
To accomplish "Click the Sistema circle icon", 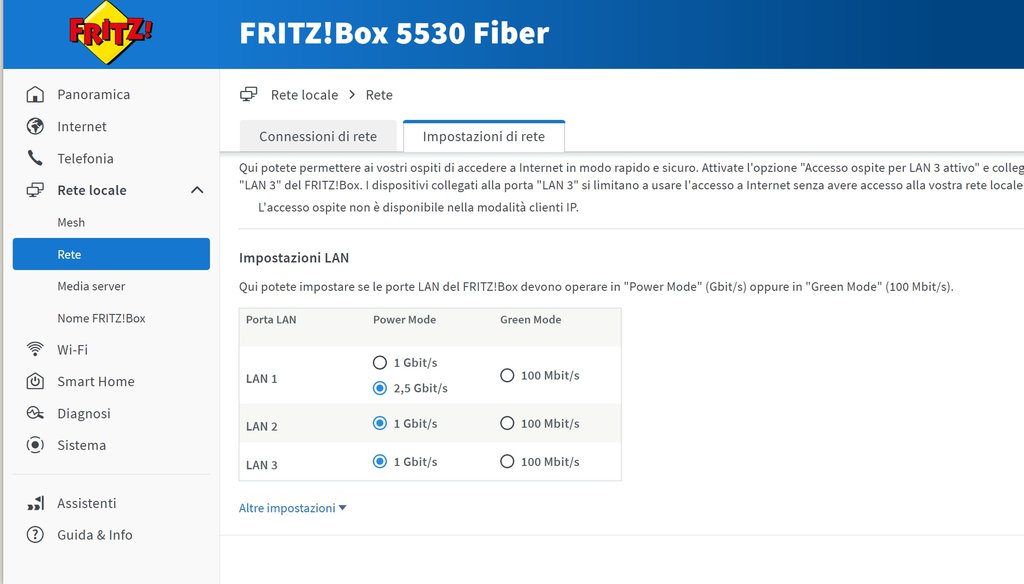I will (x=36, y=446).
